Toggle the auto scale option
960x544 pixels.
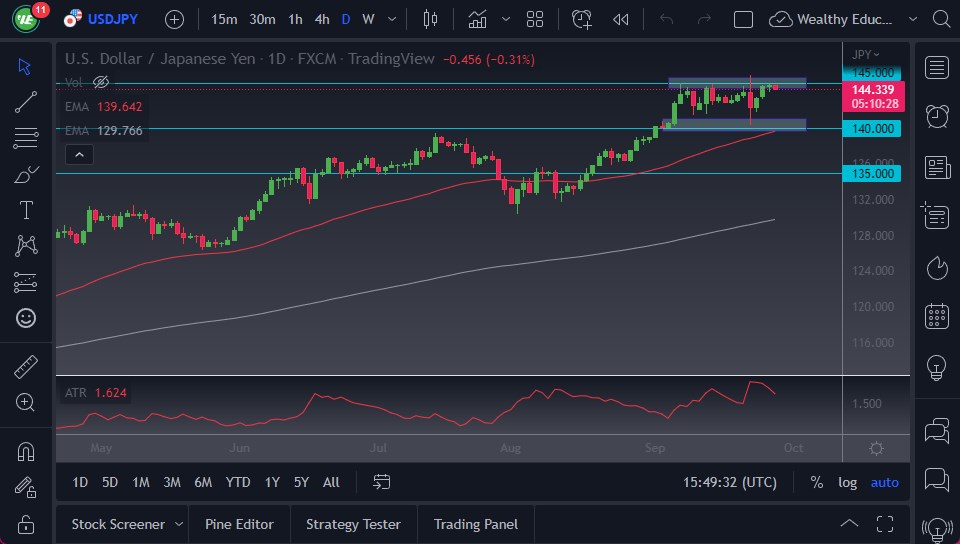tap(884, 482)
